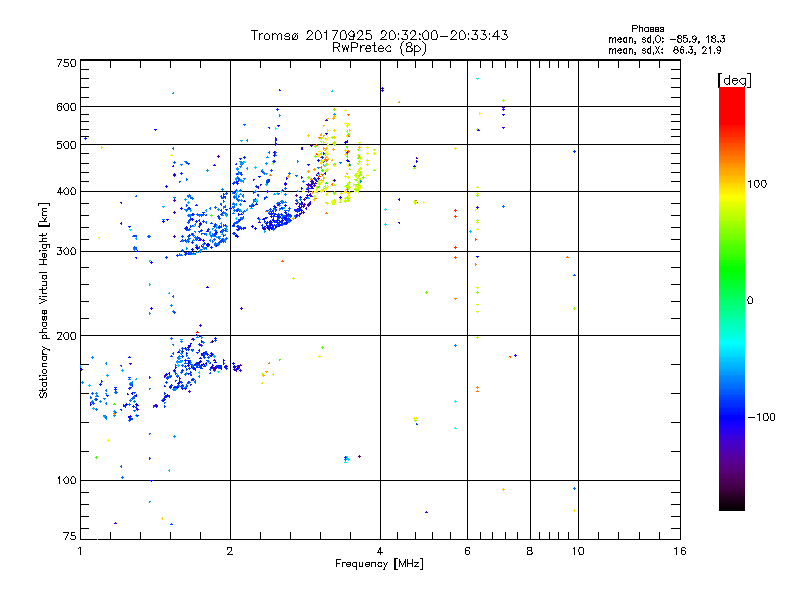The width and height of the screenshot is (800, 600).
Task: Click the x-axis tick label '1'
Action: [x=80, y=551]
